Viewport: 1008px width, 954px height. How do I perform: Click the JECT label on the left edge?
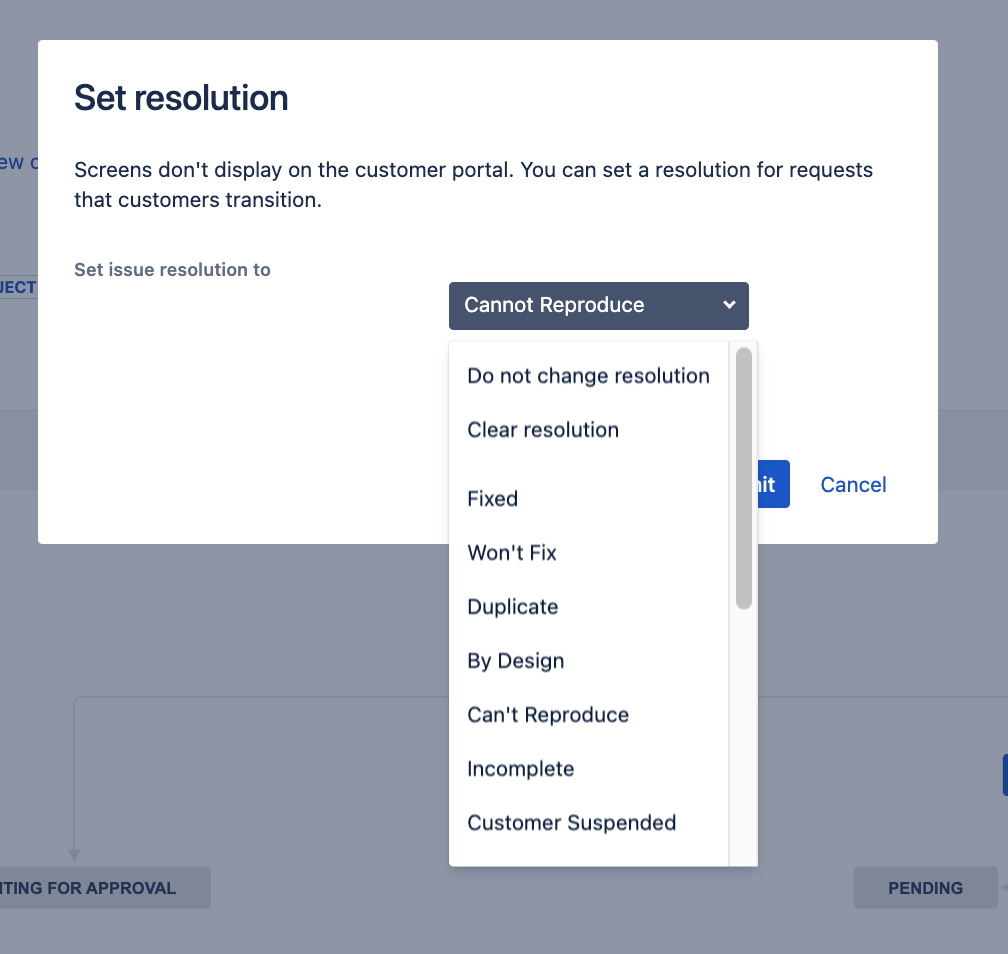pyautogui.click(x=18, y=287)
